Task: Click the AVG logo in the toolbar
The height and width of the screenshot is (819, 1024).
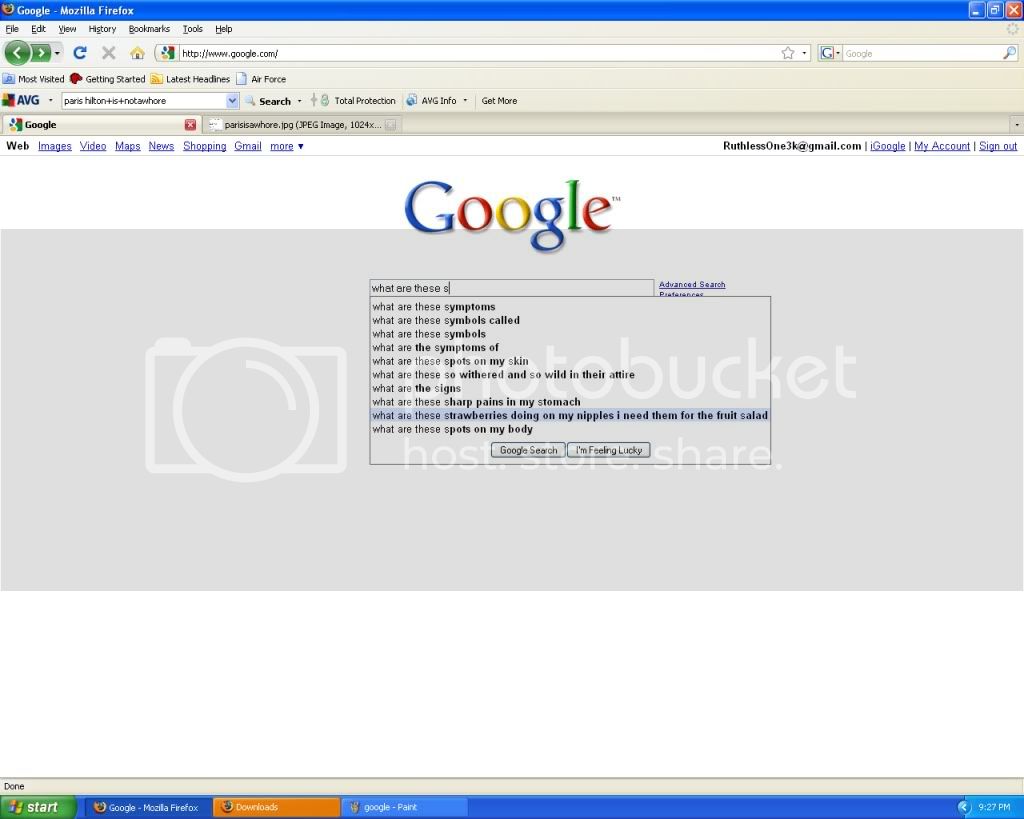Action: [x=21, y=101]
